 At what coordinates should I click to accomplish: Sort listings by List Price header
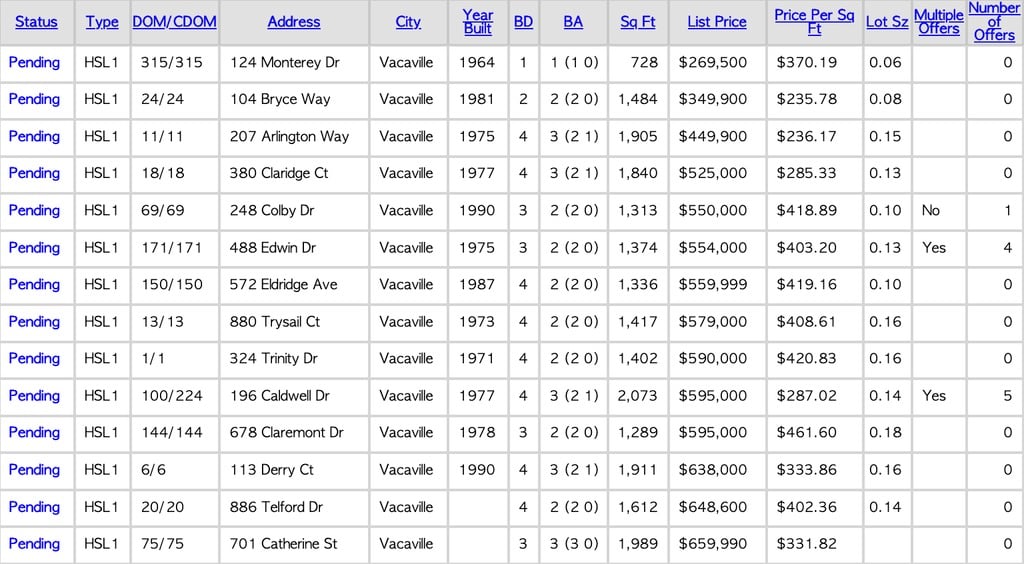[717, 22]
